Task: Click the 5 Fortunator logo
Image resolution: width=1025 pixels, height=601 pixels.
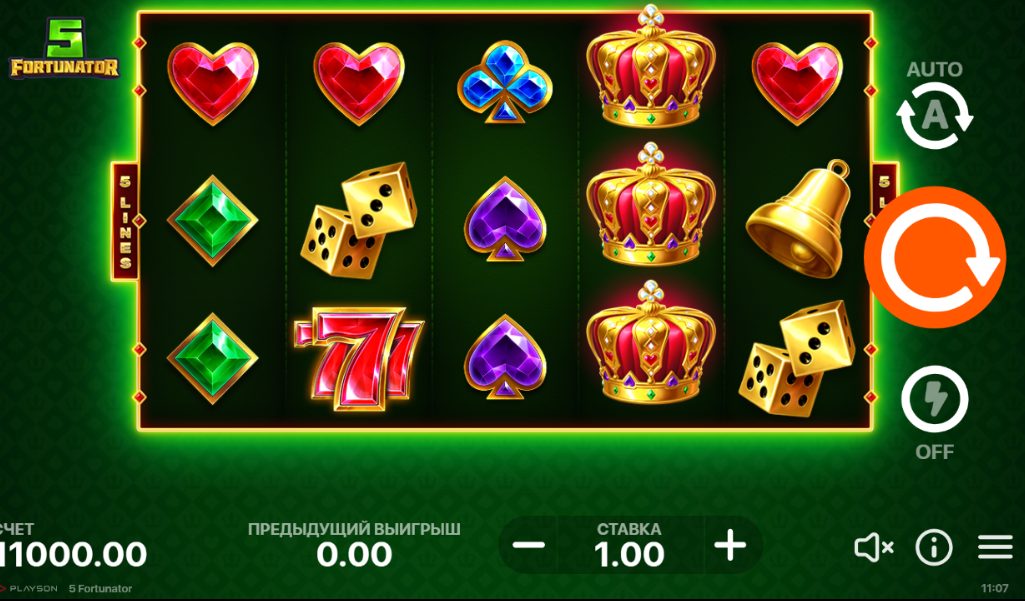Action: click(x=64, y=48)
